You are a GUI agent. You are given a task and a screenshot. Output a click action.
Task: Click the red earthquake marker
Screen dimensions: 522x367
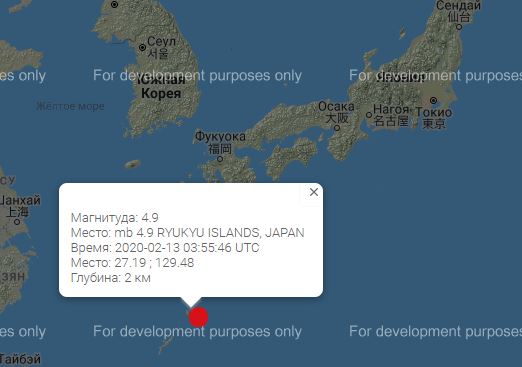pos(198,317)
